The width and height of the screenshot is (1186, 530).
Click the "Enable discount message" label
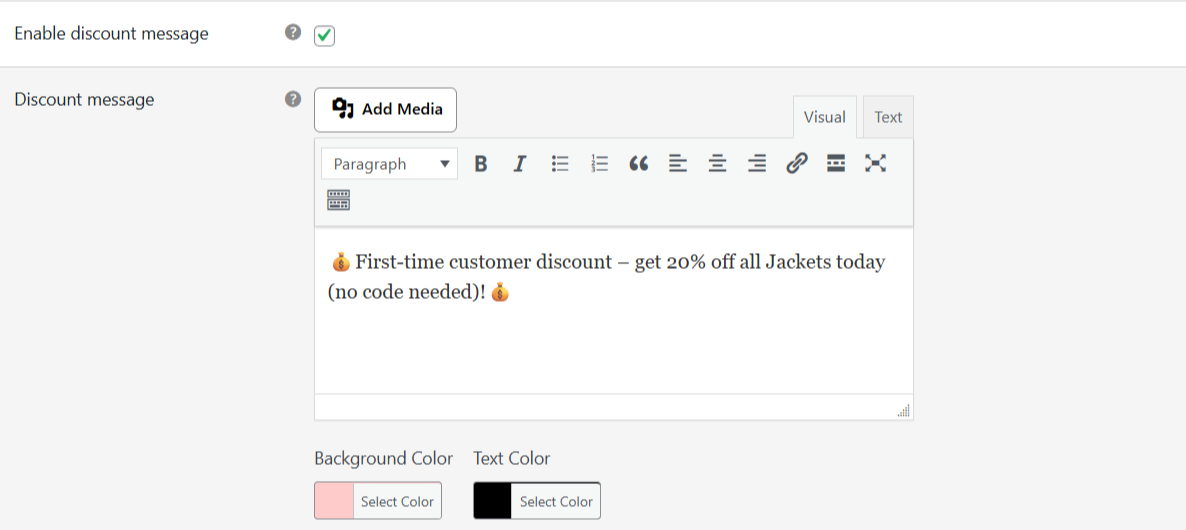coord(112,34)
